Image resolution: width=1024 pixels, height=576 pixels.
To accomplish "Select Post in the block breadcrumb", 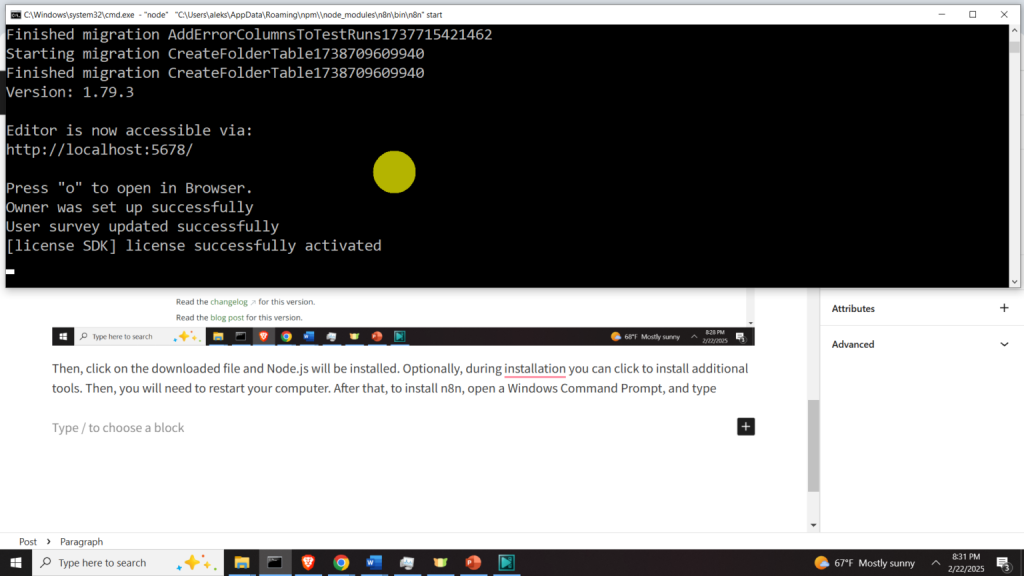I will coord(28,541).
